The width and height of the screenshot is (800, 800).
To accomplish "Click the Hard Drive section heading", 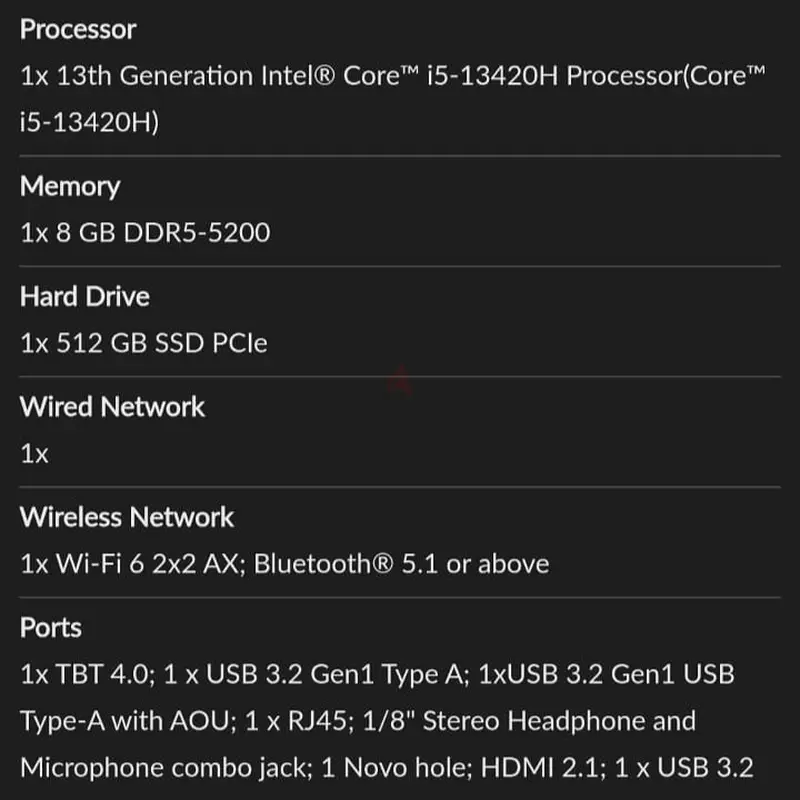I will coord(85,297).
